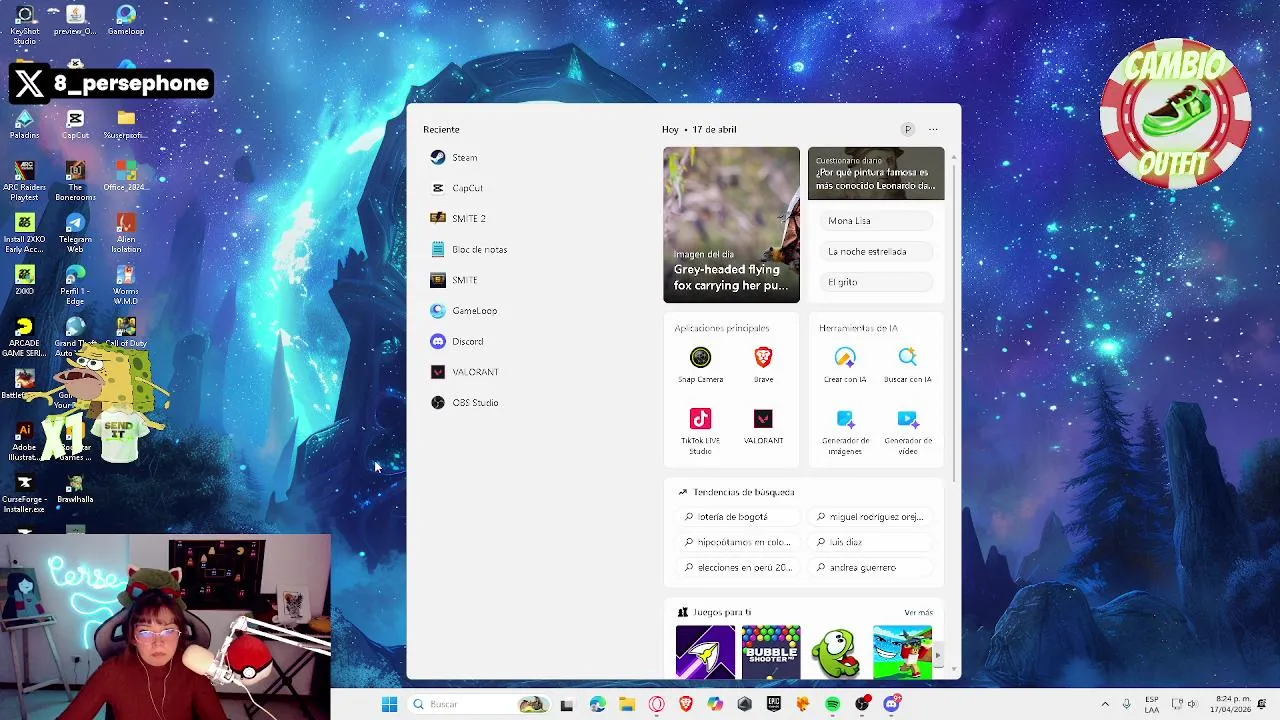Image resolution: width=1280 pixels, height=720 pixels.
Task: Open Steam from the Reciente list
Action: [454, 157]
